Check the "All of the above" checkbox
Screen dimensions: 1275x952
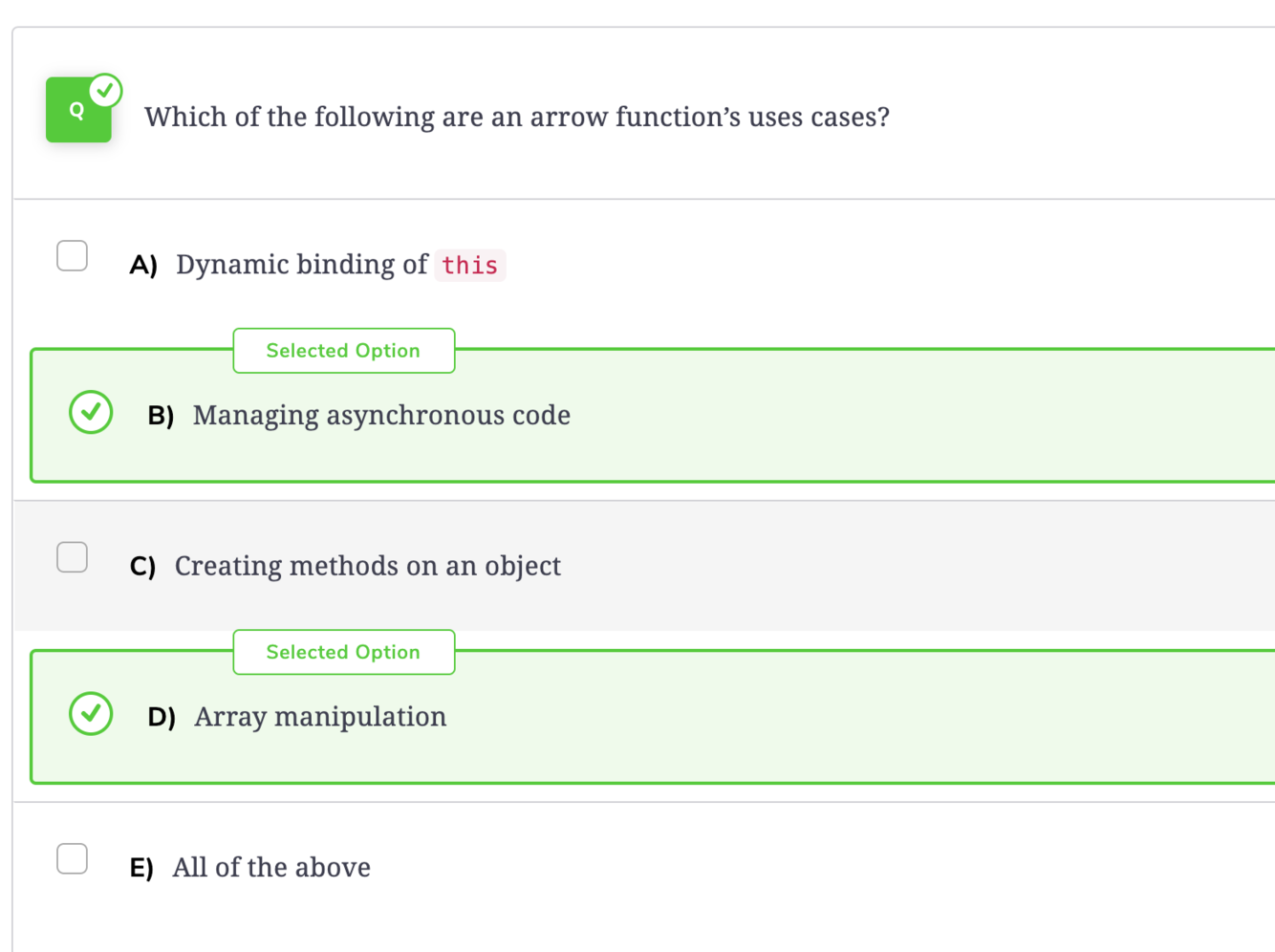(72, 858)
